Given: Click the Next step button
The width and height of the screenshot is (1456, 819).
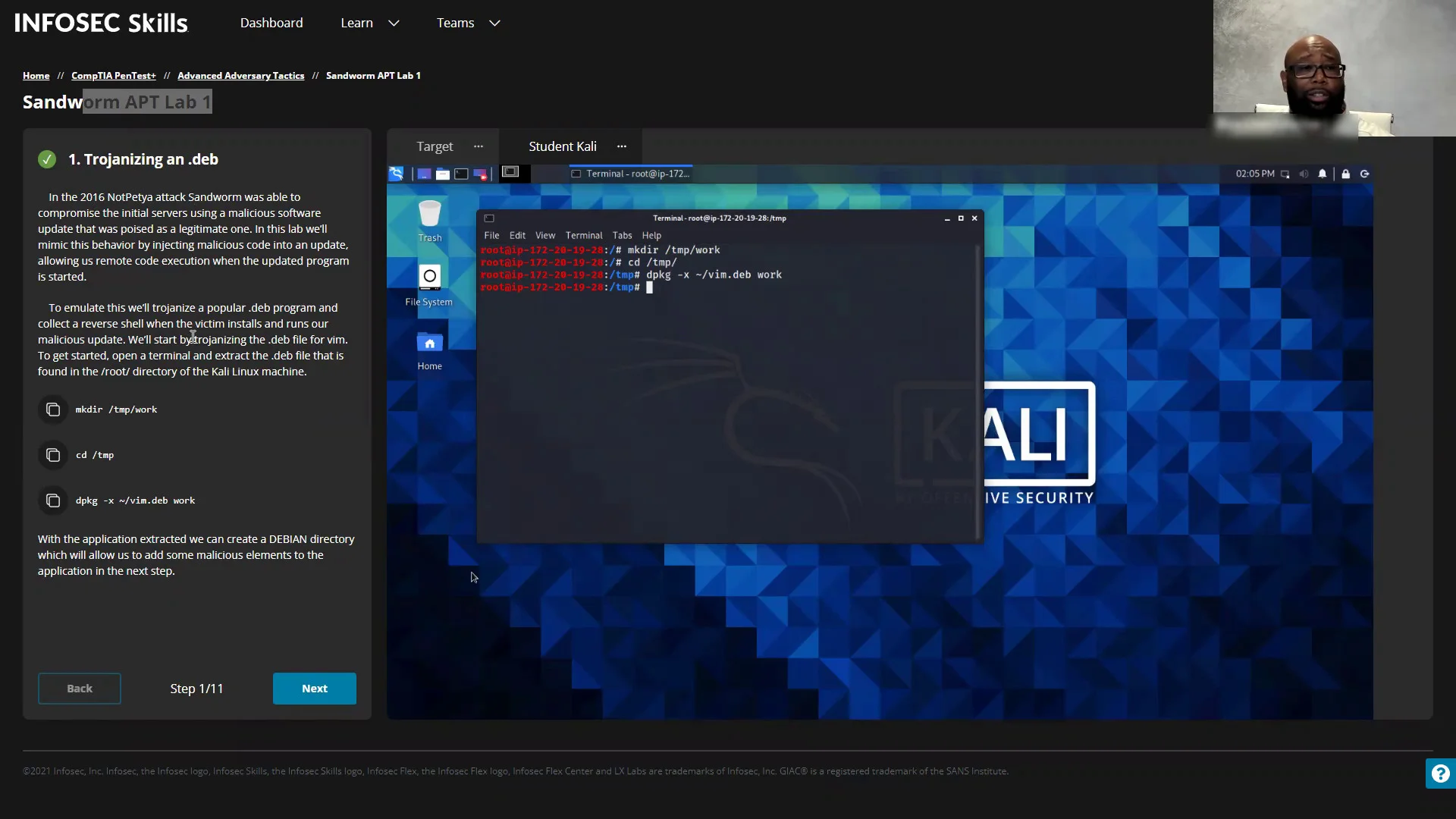Looking at the screenshot, I should (x=315, y=689).
